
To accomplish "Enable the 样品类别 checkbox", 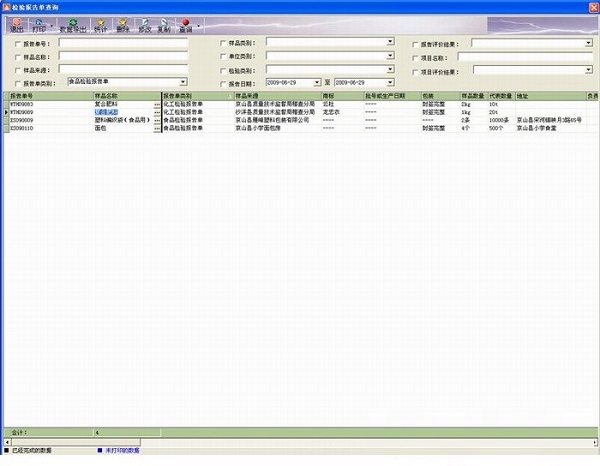I will pos(223,43).
